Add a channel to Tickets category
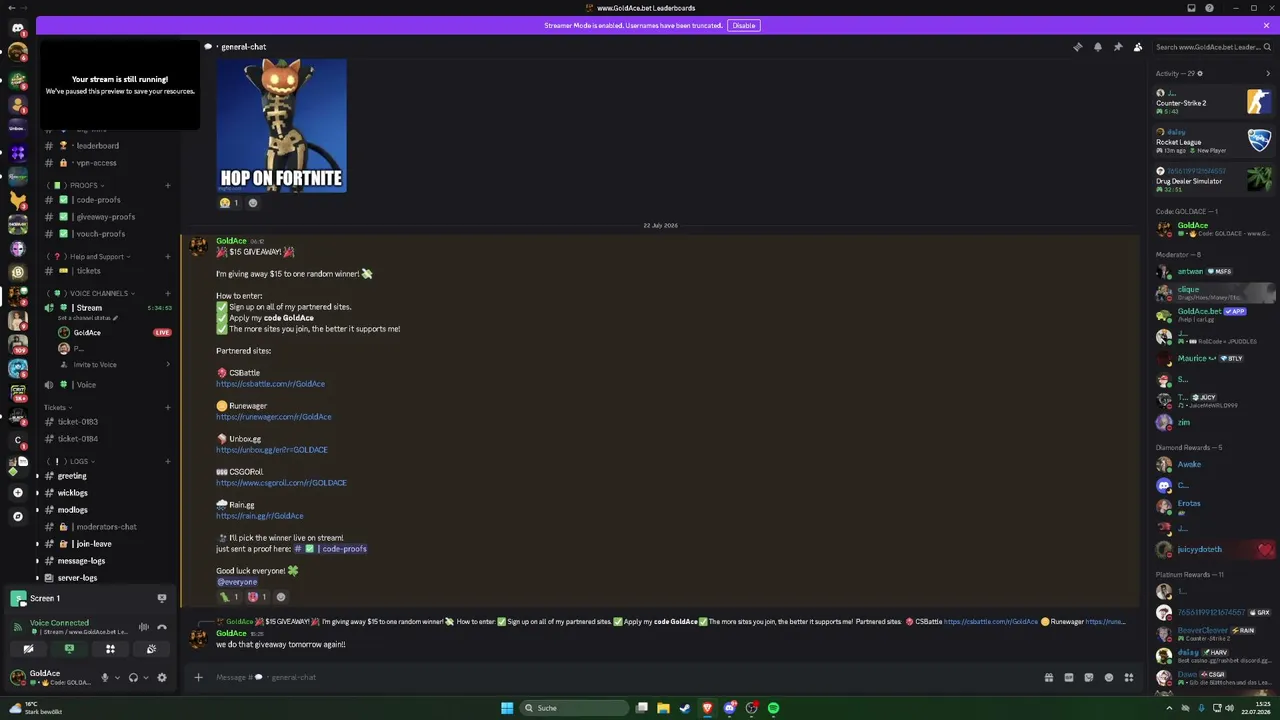 [x=167, y=408]
